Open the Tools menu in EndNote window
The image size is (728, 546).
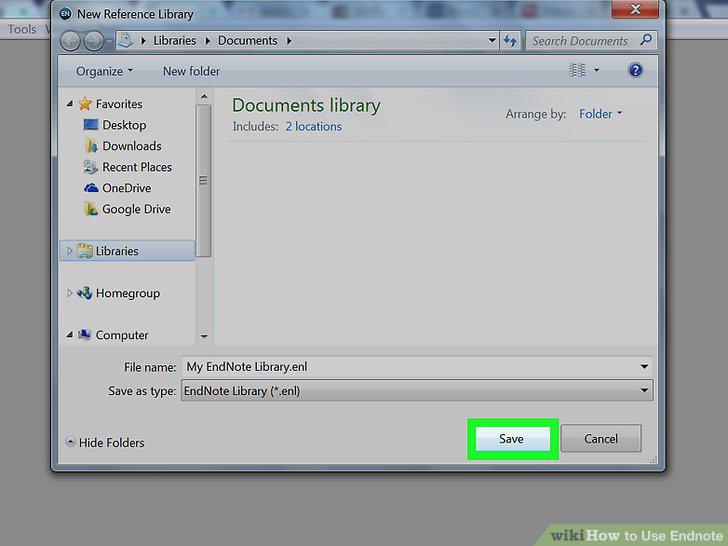[21, 29]
